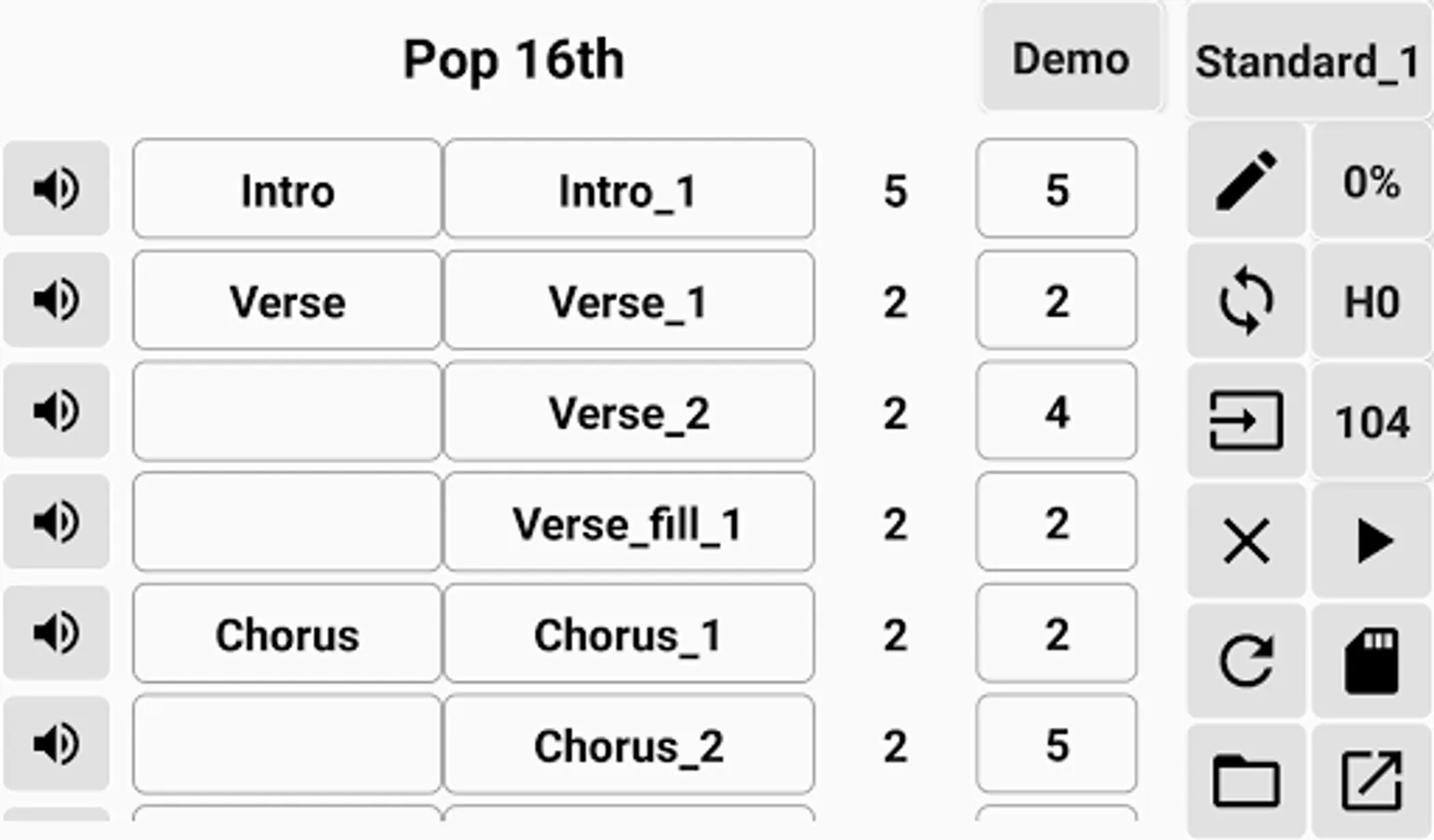Click the Verse_2 repeat count box

[1056, 412]
